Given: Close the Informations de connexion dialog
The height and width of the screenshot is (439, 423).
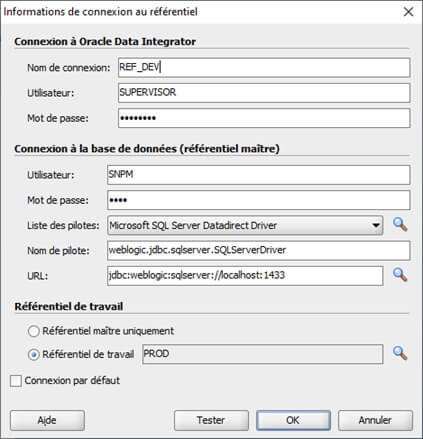Looking at the screenshot, I should click(409, 12).
